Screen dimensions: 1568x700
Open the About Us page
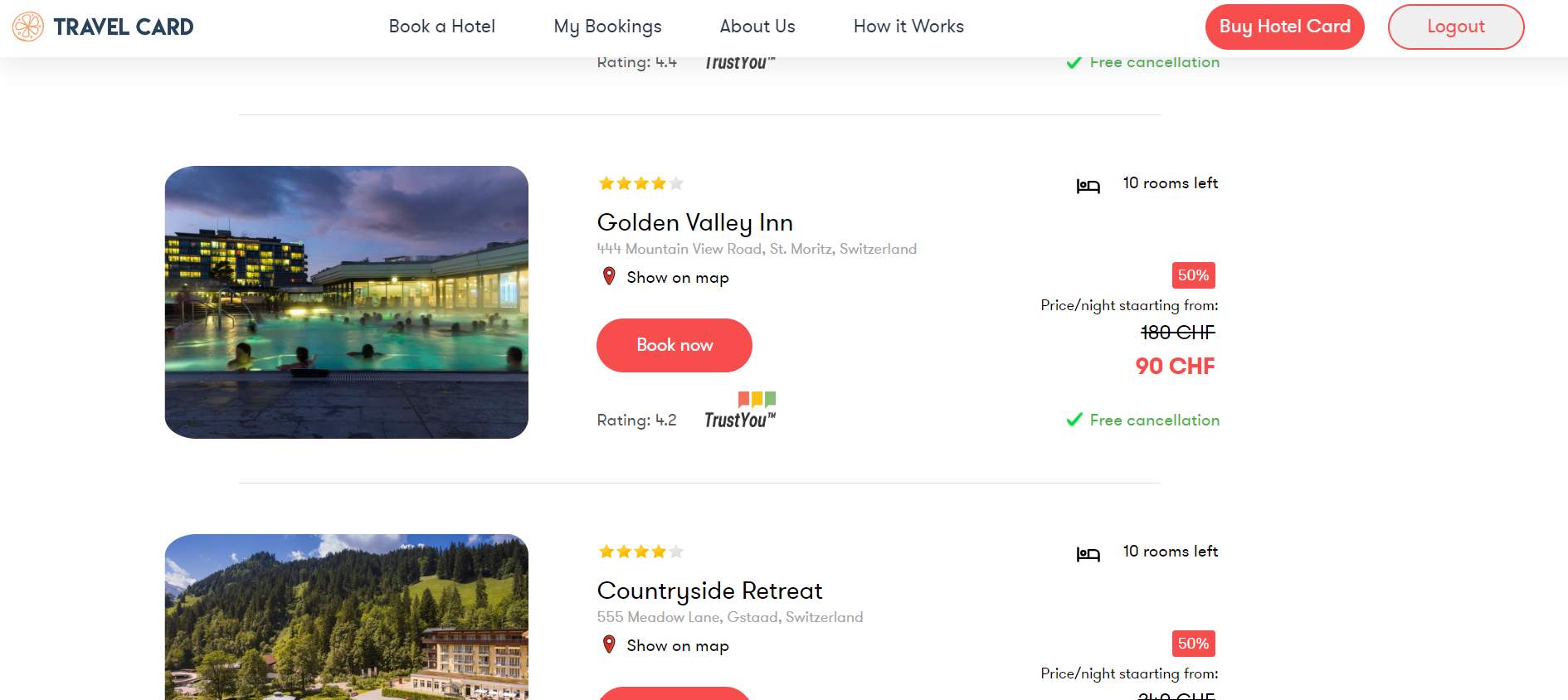coord(757,27)
